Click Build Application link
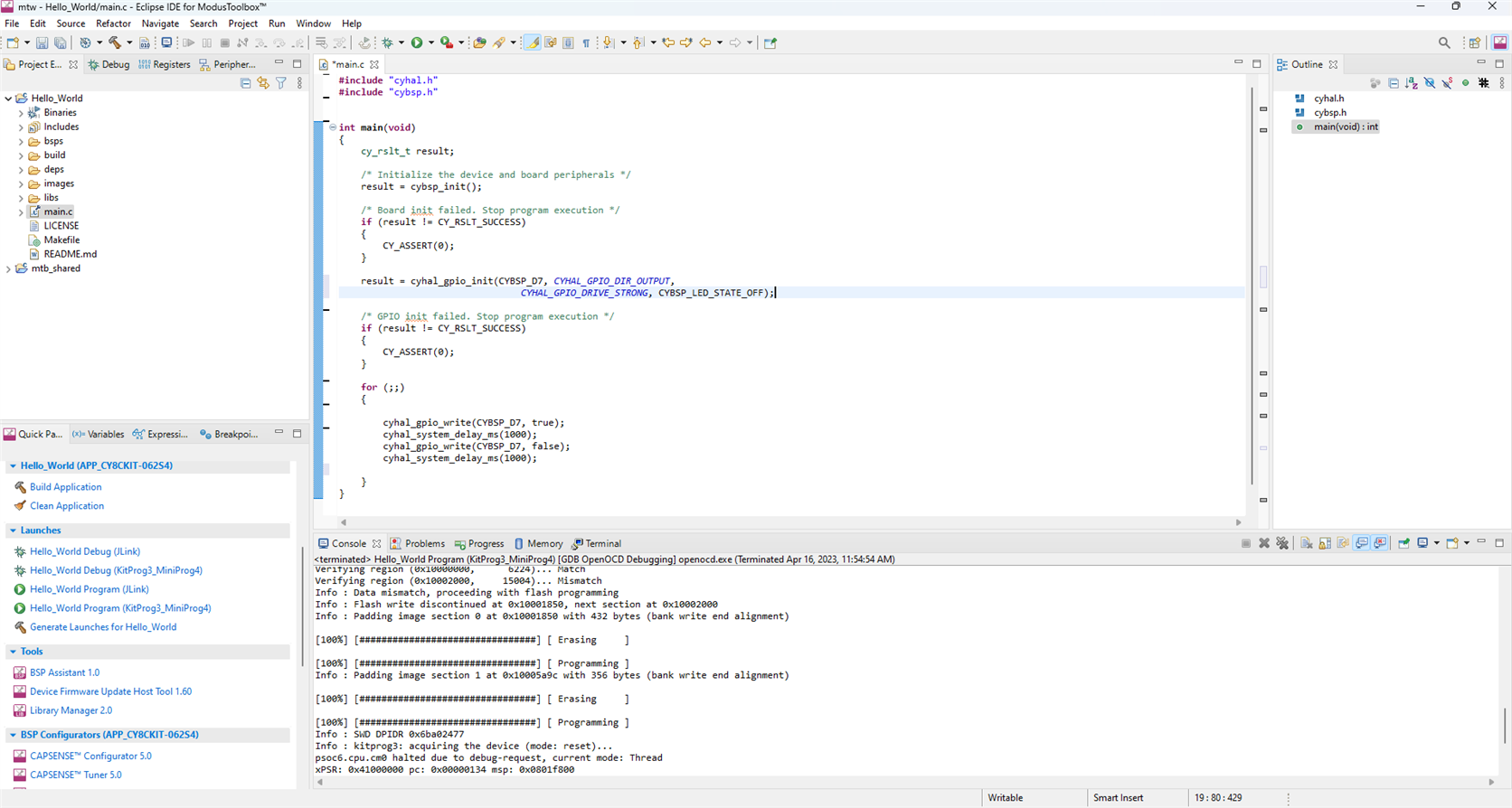Screen dimensions: 1512x808 coord(65,487)
